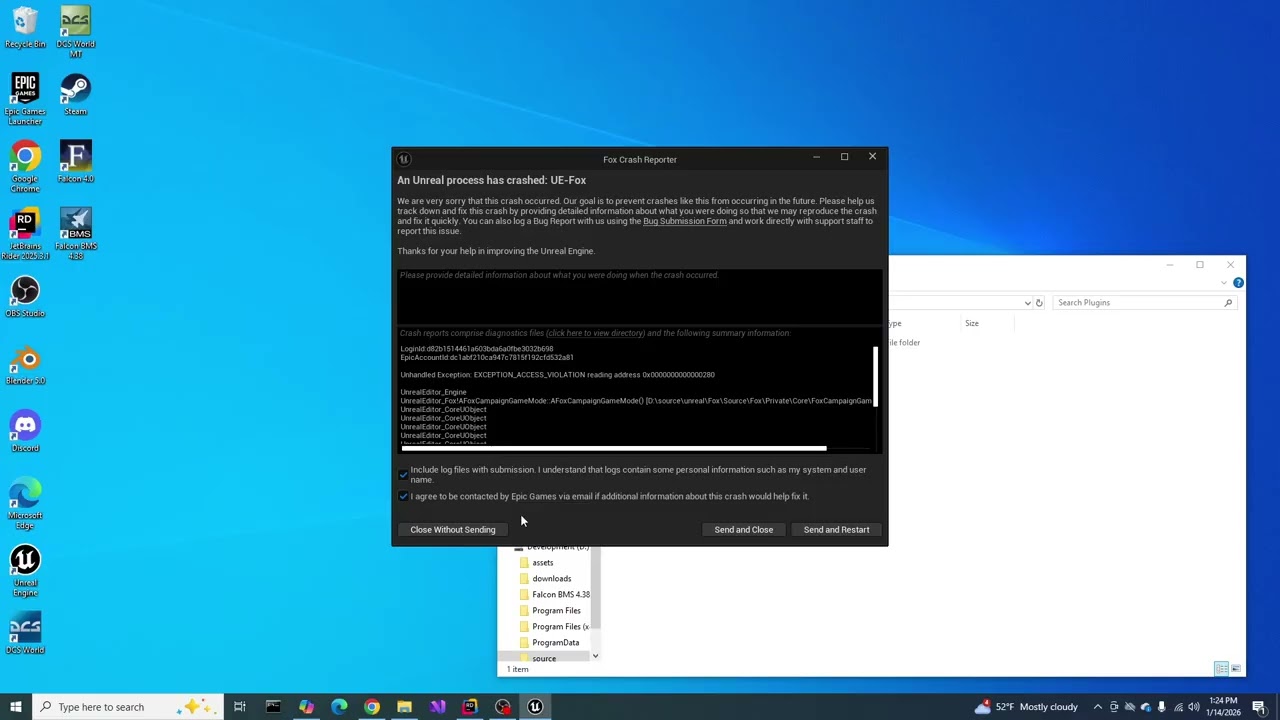Open the Bug Submission Form link
1280x720 pixels.
[x=685, y=221]
